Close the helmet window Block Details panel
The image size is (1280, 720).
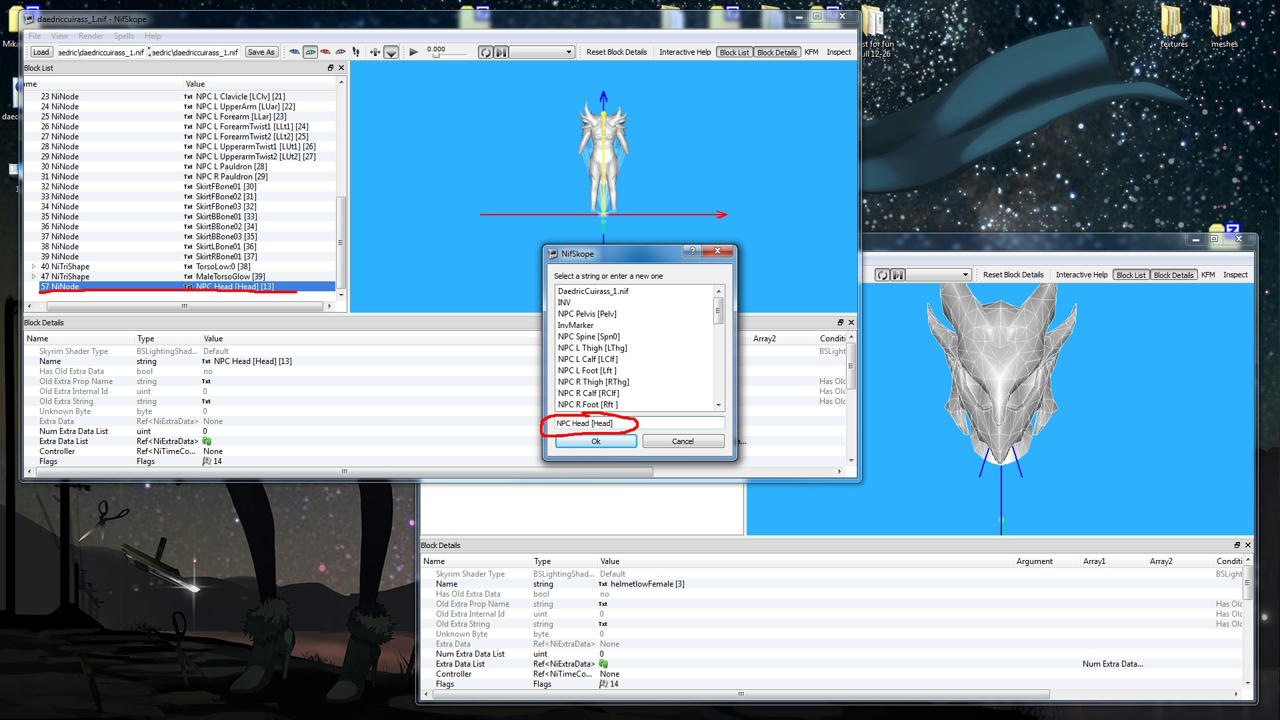click(x=1248, y=545)
